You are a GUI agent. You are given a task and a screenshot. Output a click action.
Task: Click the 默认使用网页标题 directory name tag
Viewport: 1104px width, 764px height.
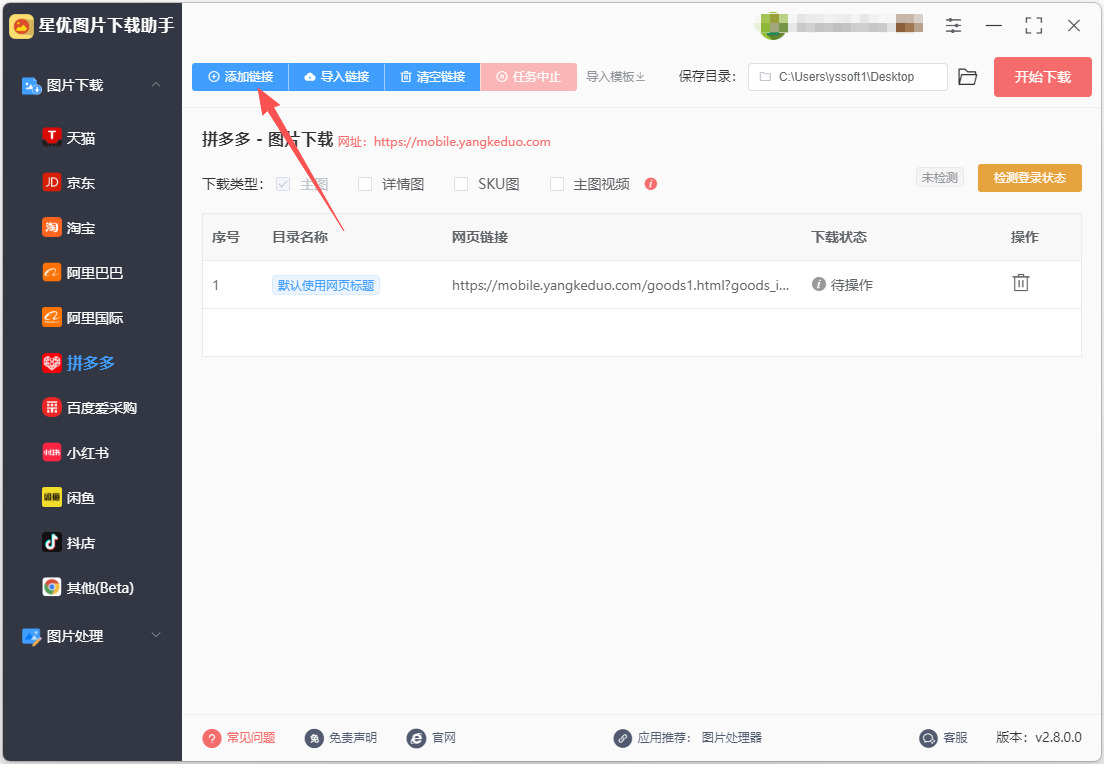tap(326, 285)
